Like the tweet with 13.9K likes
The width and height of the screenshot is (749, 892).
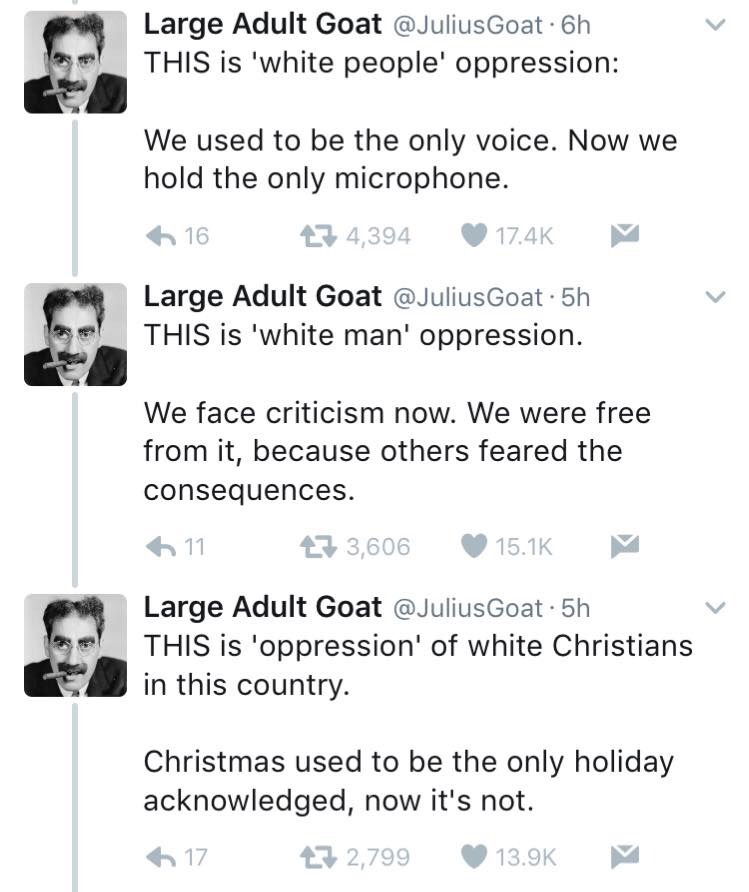click(x=476, y=856)
